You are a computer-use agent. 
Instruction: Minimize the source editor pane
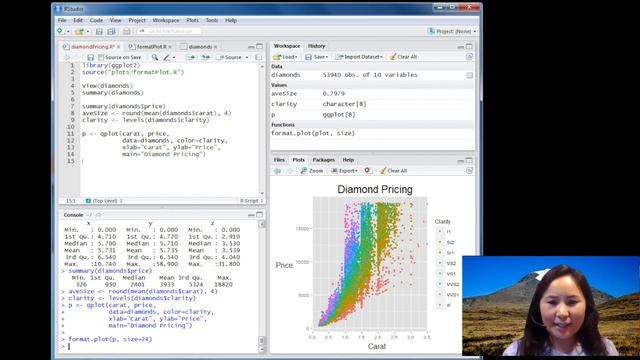[x=251, y=47]
